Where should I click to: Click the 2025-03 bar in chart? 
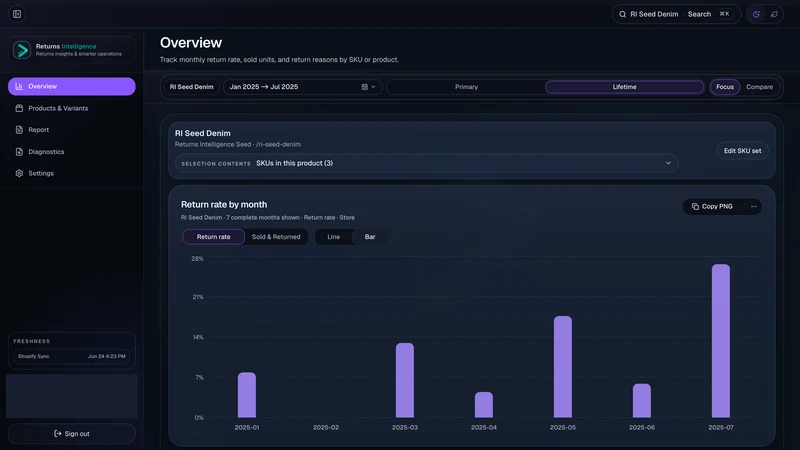pyautogui.click(x=405, y=380)
